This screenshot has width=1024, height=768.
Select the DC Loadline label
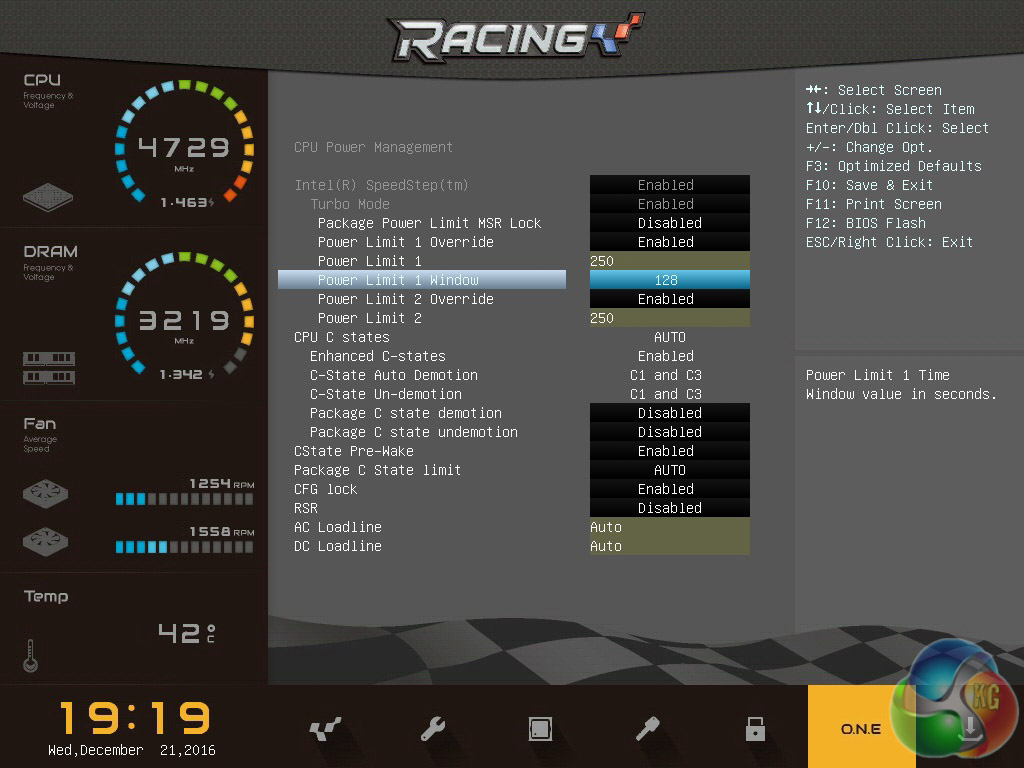click(338, 545)
